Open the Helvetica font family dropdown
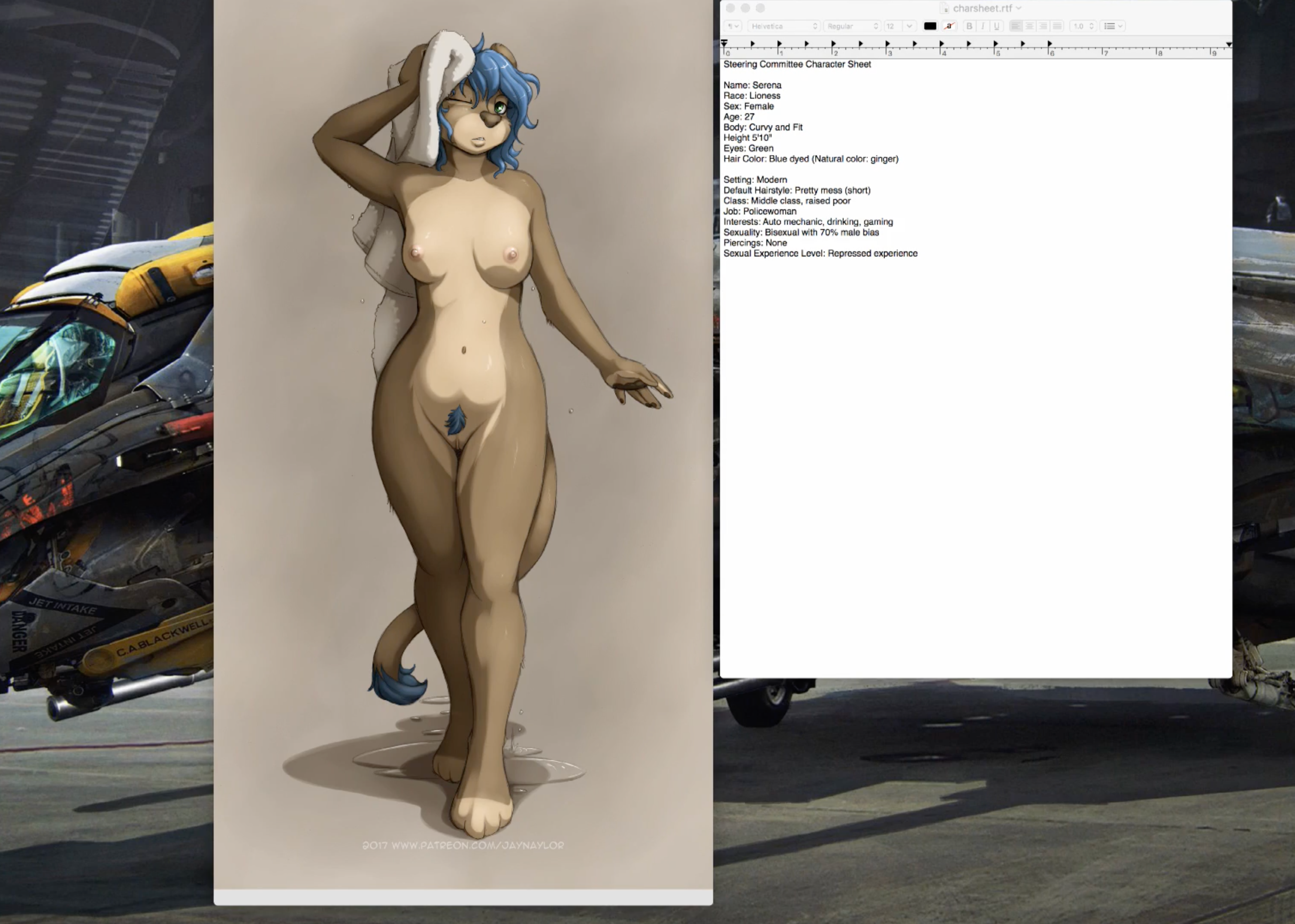Image resolution: width=1295 pixels, height=924 pixels. (784, 26)
